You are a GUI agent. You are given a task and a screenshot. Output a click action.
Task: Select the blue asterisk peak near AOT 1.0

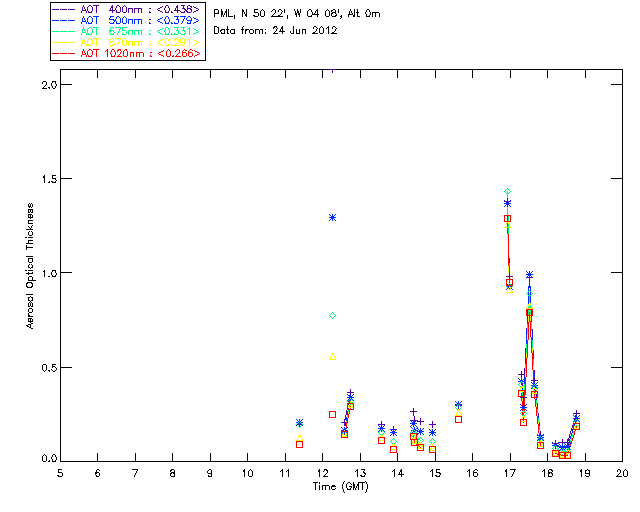coord(529,275)
